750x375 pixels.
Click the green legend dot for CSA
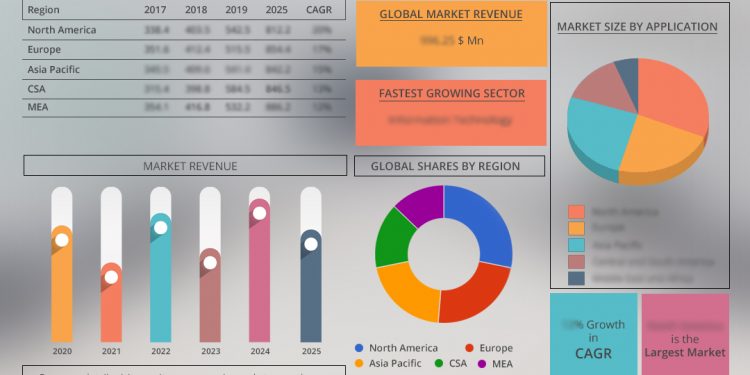point(440,364)
